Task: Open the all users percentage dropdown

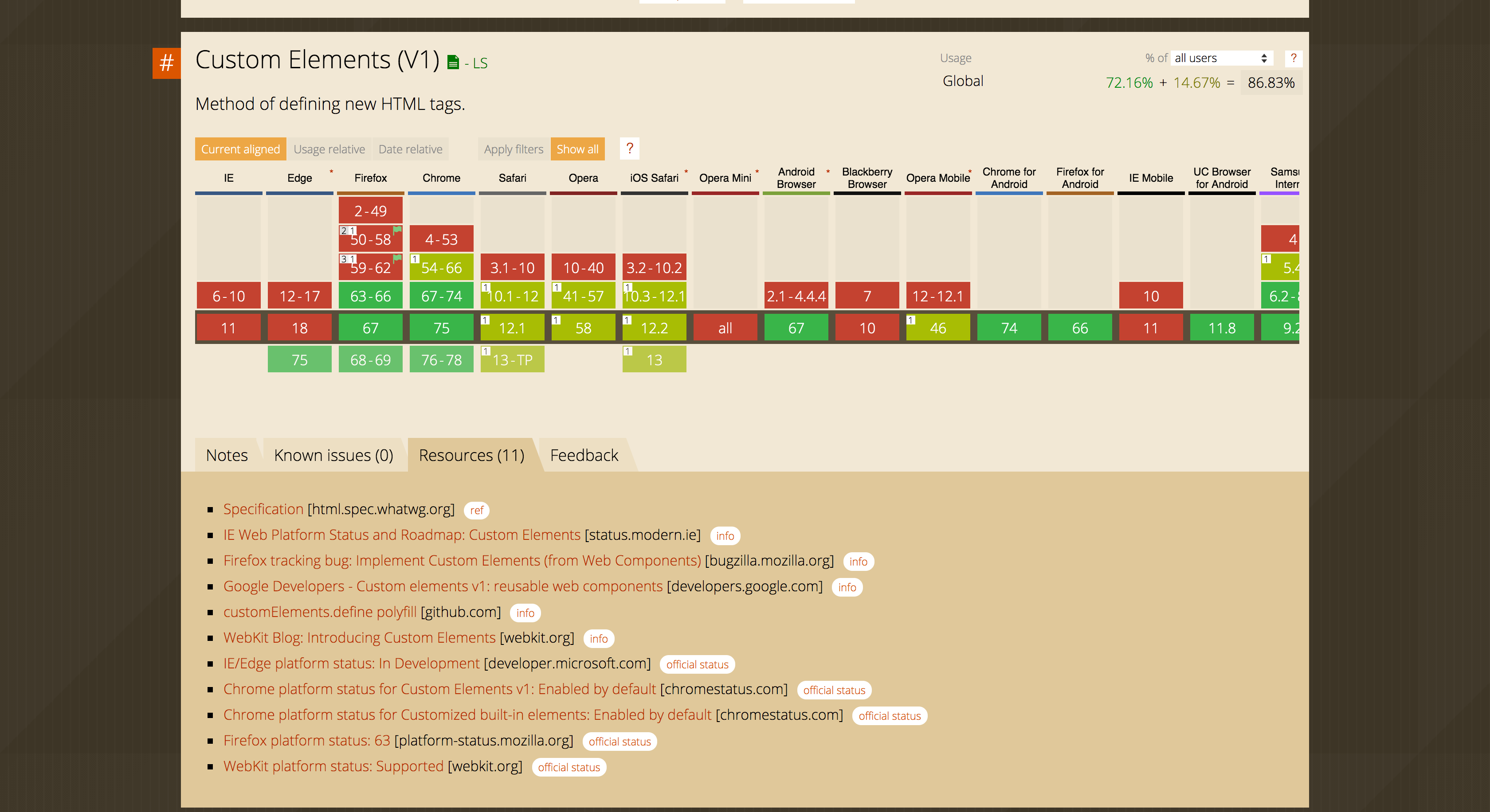Action: pos(1220,58)
